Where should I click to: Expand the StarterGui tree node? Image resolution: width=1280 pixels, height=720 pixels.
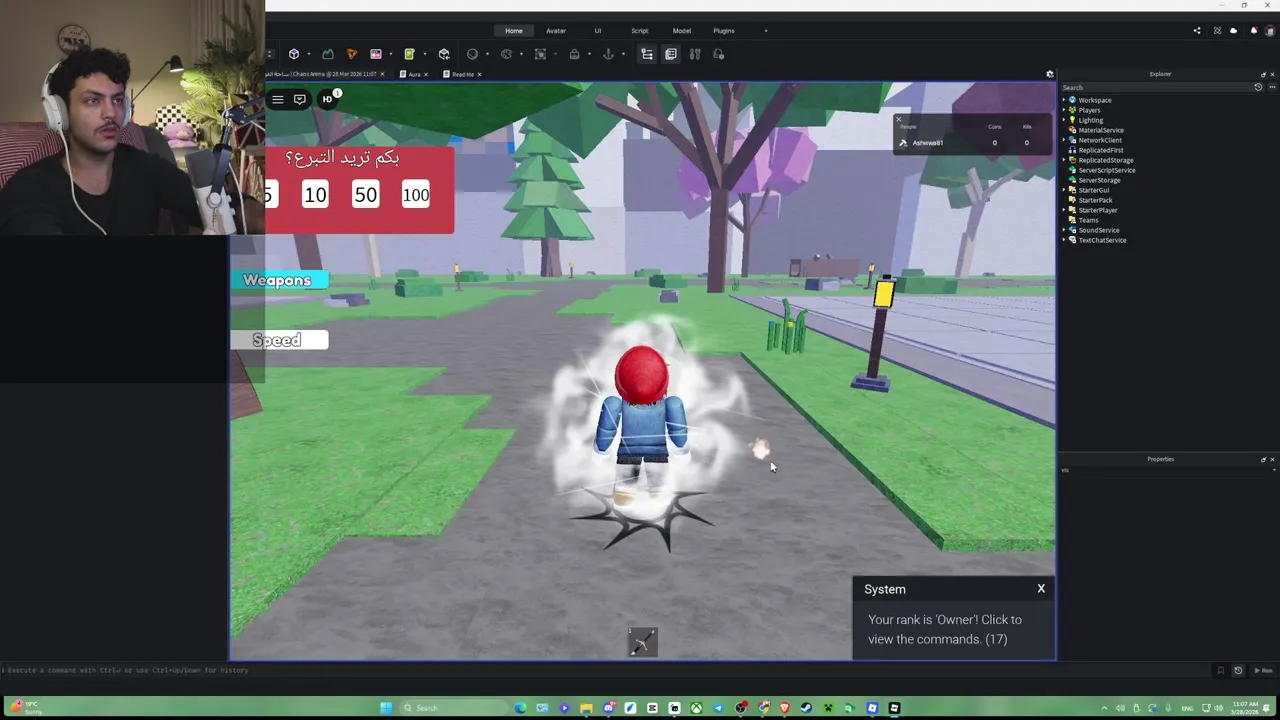tap(1065, 190)
